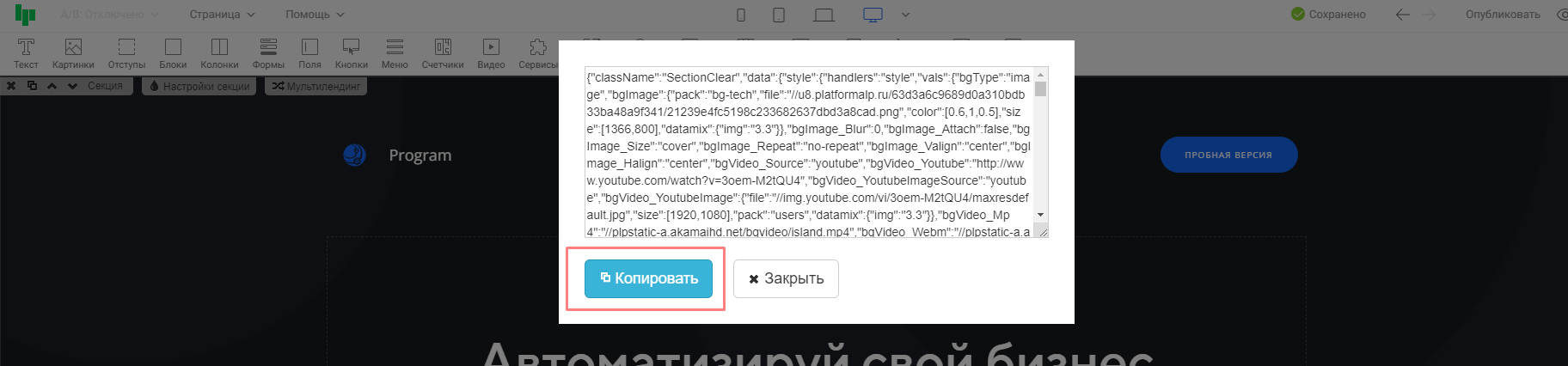The height and width of the screenshot is (366, 1568).
Task: Select the Текст (Text) tool
Action: point(26,52)
